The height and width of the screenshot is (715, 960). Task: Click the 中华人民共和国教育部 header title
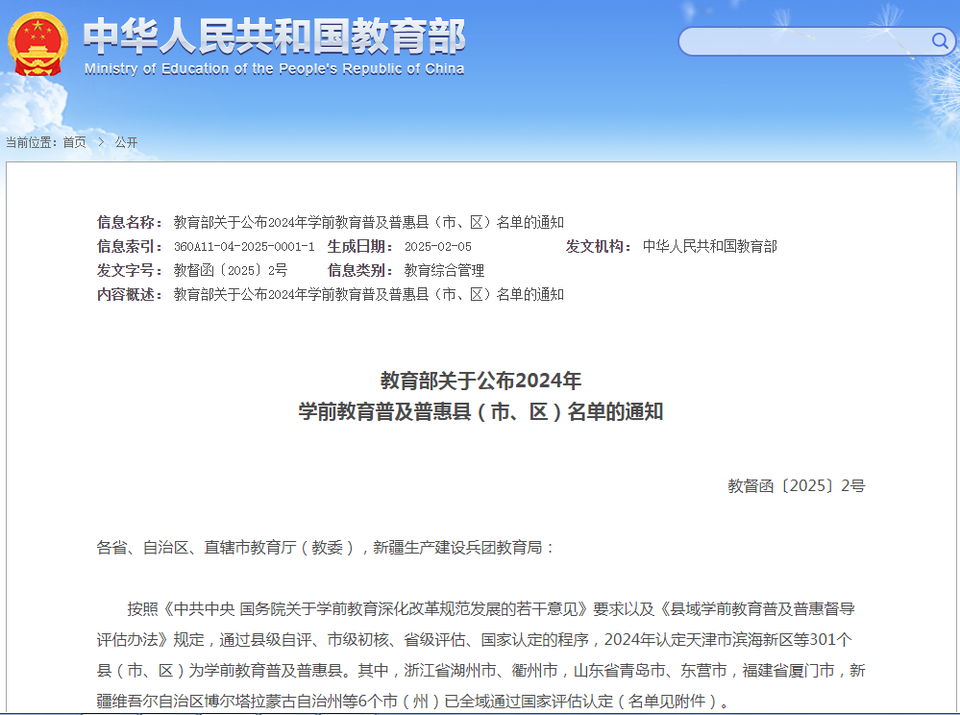(x=275, y=36)
